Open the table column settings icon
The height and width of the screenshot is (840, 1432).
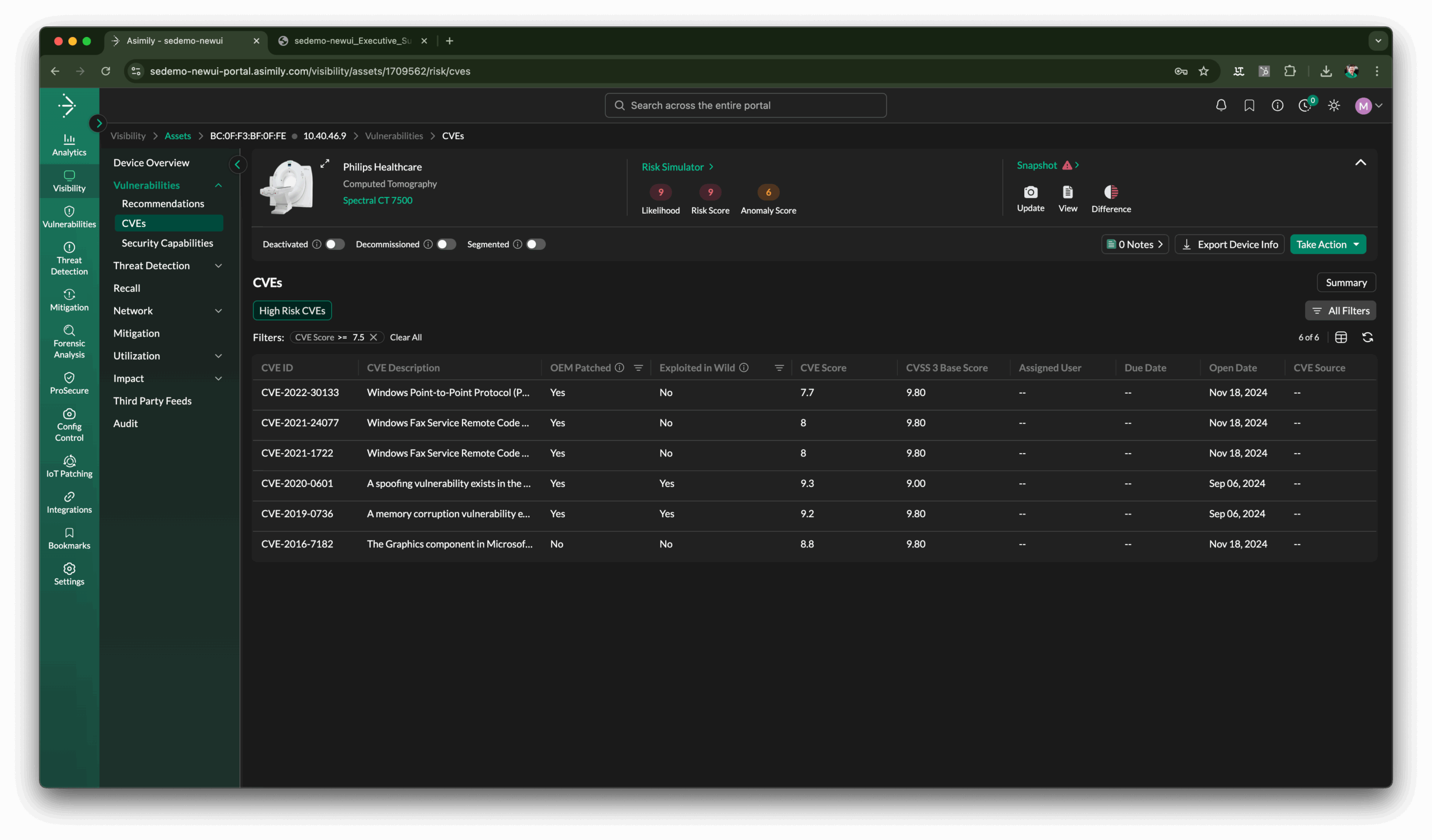click(x=1341, y=337)
